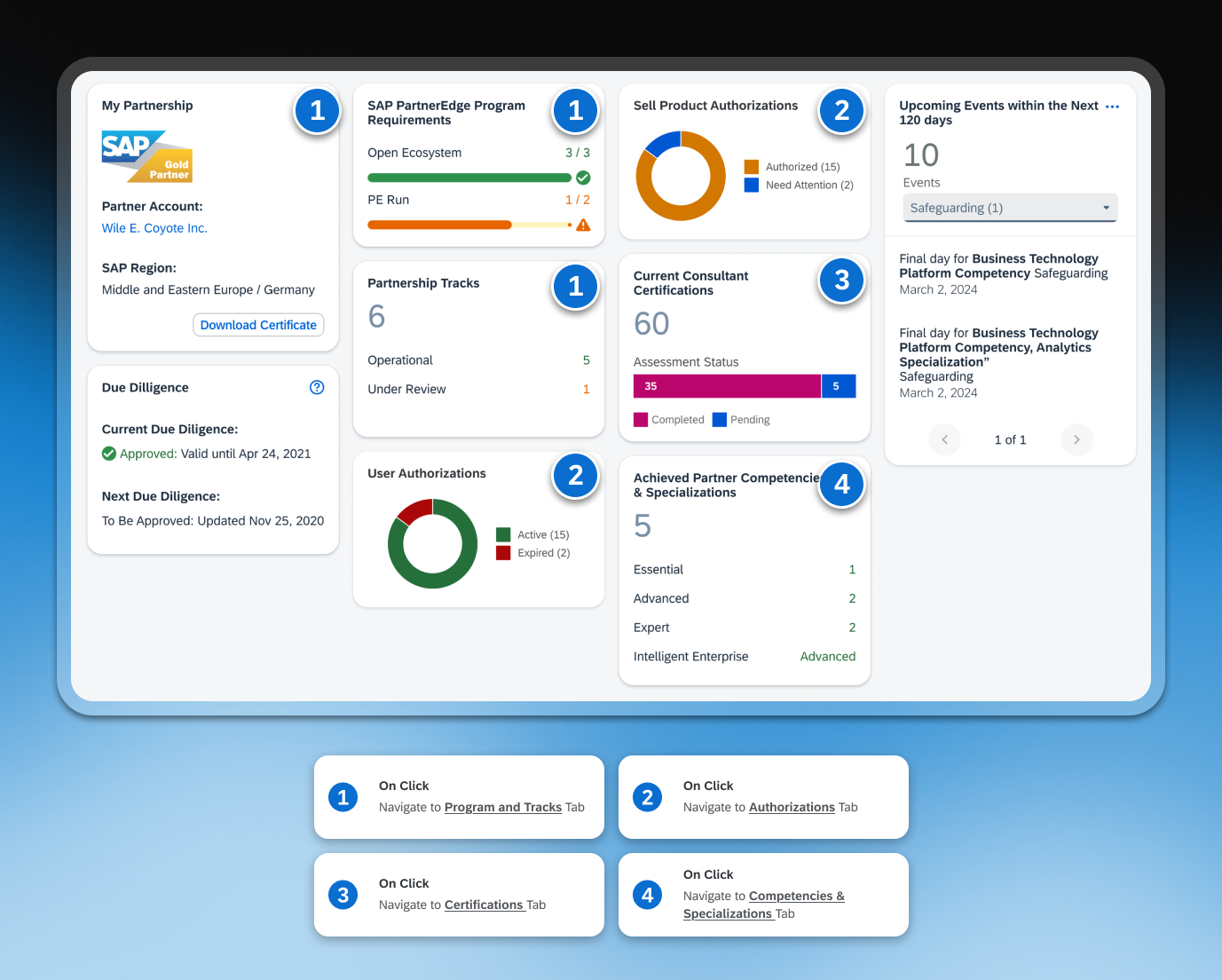Click the orange warning icon for PE Run
Image resolution: width=1222 pixels, height=980 pixels.
click(x=583, y=225)
